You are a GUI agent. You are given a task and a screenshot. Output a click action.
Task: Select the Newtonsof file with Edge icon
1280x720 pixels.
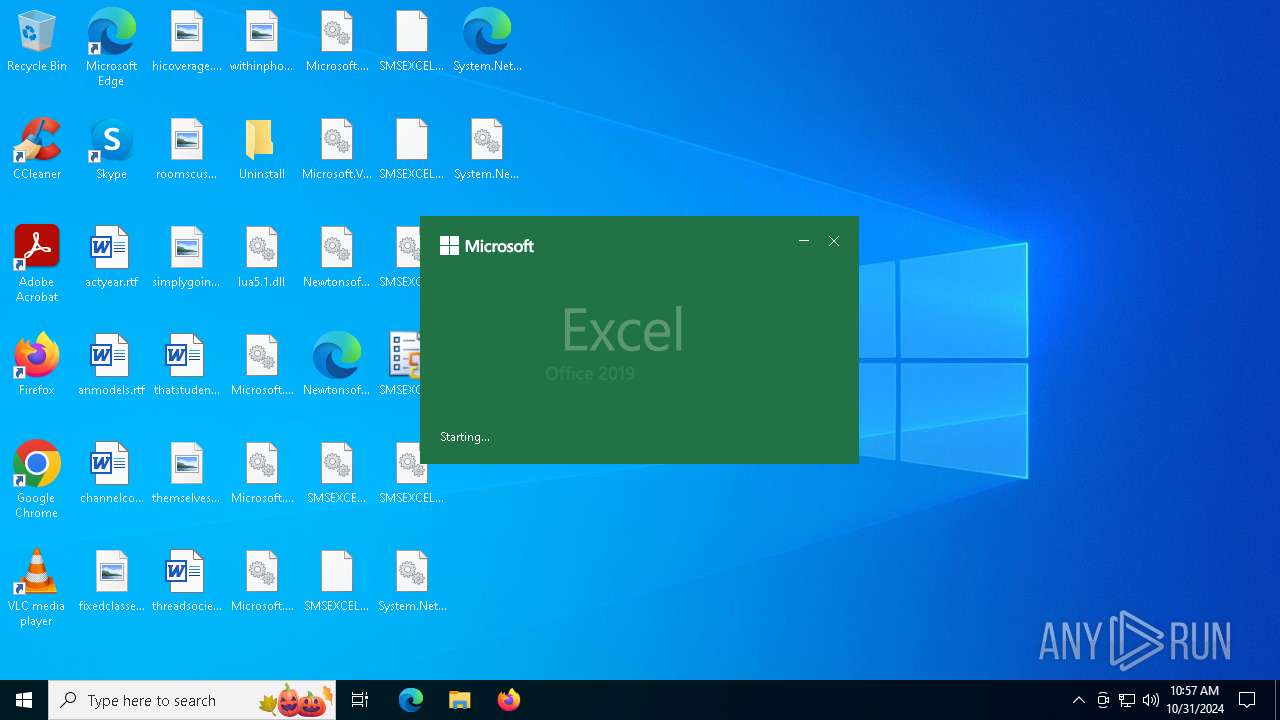[337, 366]
